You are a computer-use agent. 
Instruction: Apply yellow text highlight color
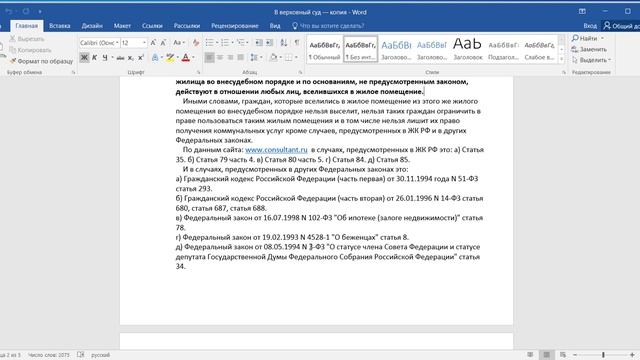pos(170,58)
